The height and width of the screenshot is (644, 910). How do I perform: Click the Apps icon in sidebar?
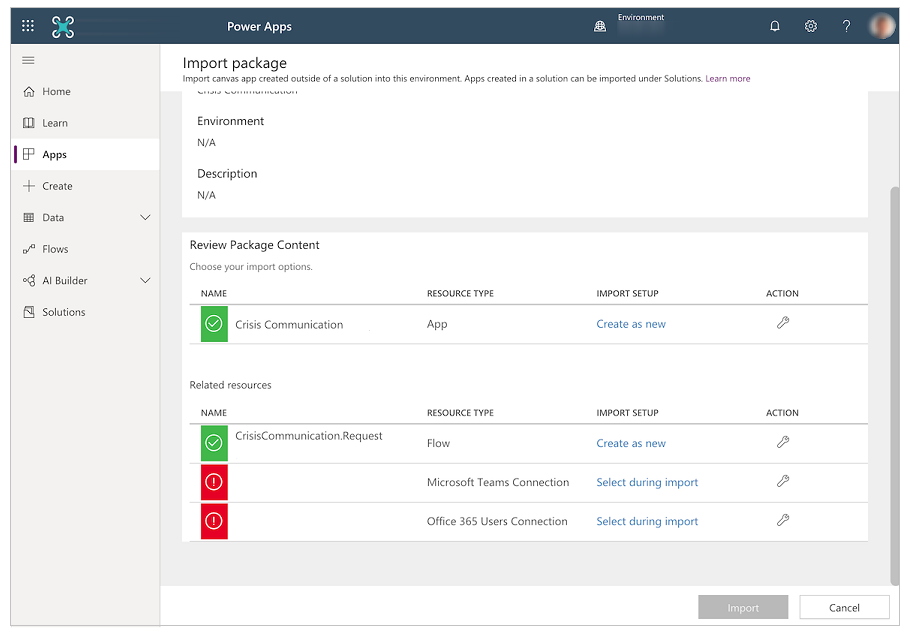(28, 154)
